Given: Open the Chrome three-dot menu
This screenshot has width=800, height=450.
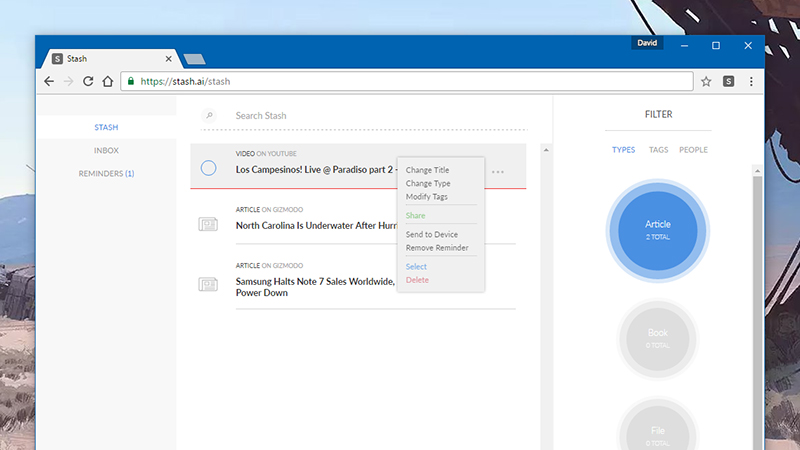Looking at the screenshot, I should click(751, 81).
